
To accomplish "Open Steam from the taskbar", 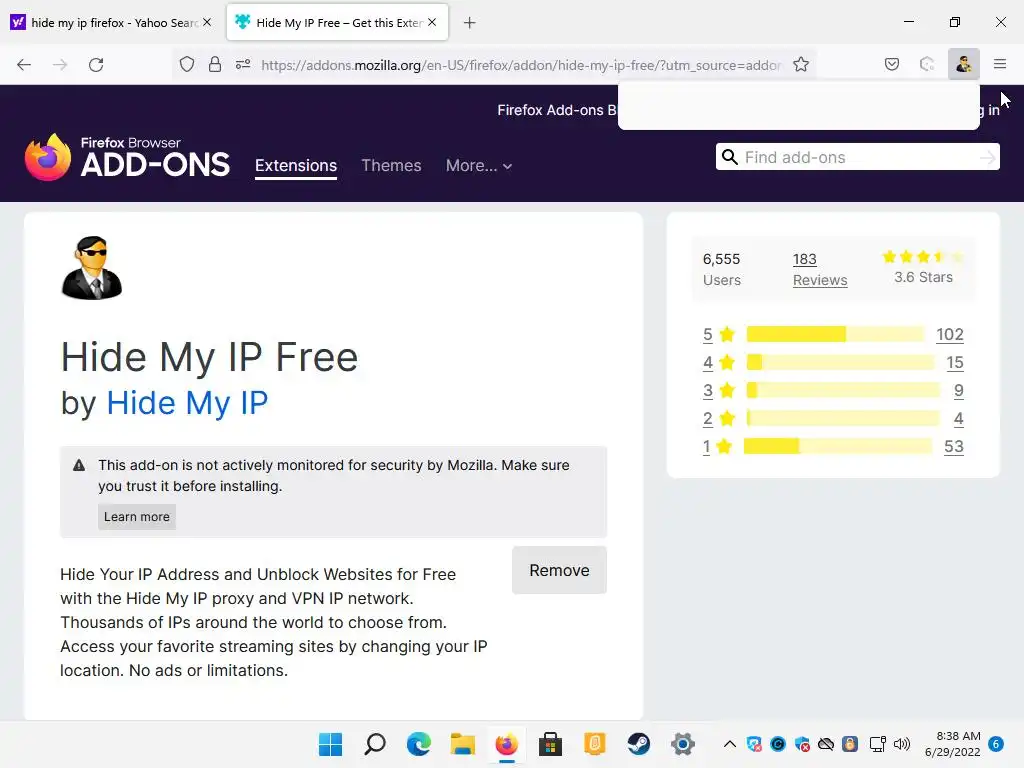I will click(x=638, y=744).
